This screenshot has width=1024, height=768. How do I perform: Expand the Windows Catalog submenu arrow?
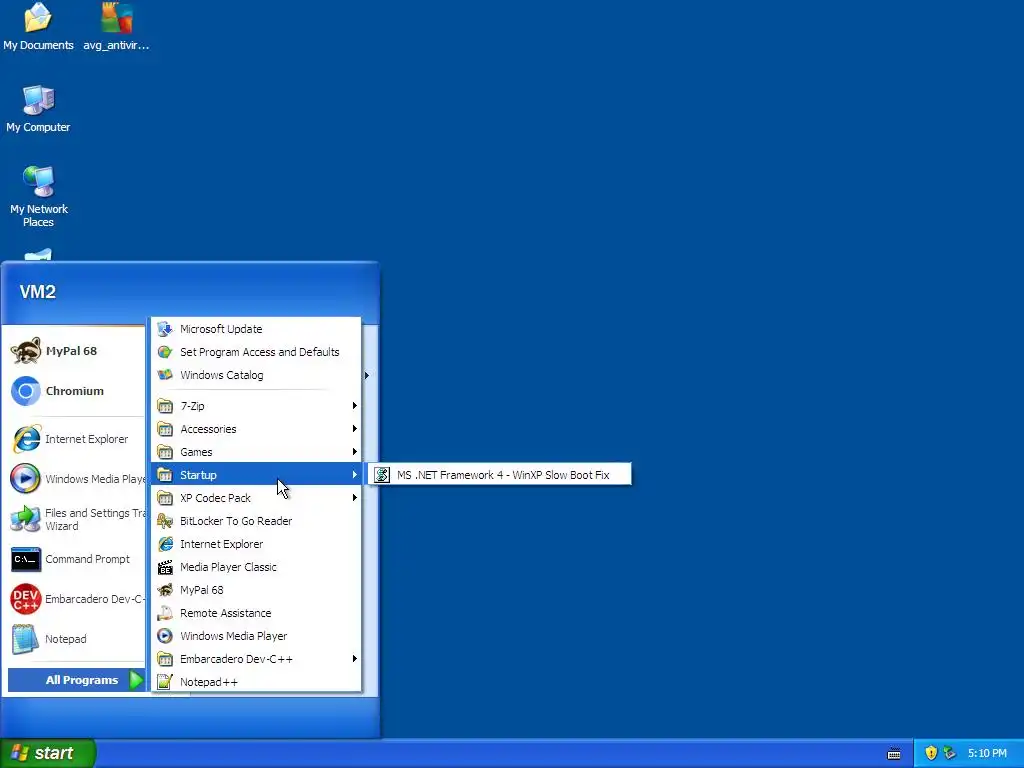click(x=367, y=376)
